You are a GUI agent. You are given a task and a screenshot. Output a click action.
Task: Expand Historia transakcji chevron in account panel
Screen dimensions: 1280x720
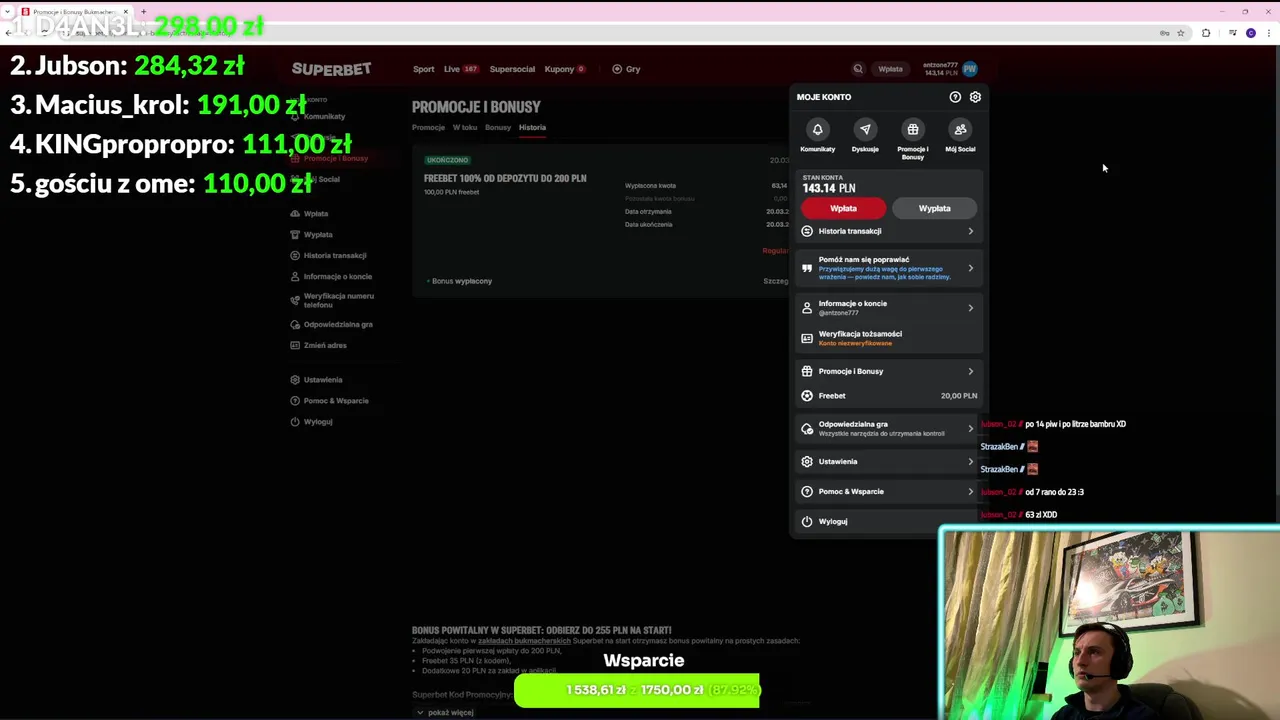pos(970,231)
